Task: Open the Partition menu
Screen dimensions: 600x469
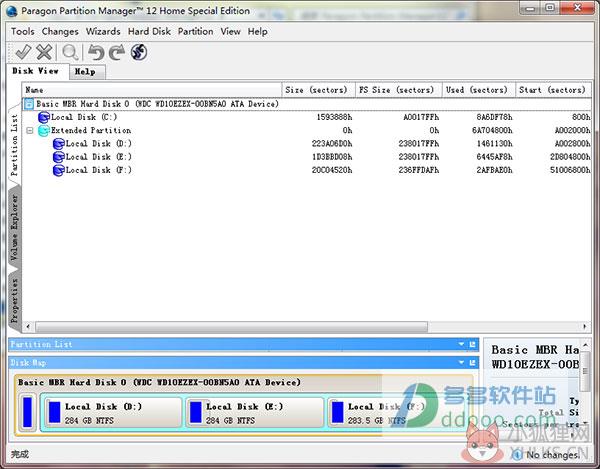Action: point(196,31)
